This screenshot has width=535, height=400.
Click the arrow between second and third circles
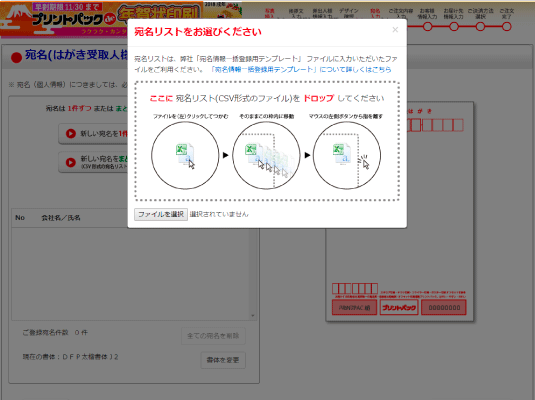[x=307, y=155]
